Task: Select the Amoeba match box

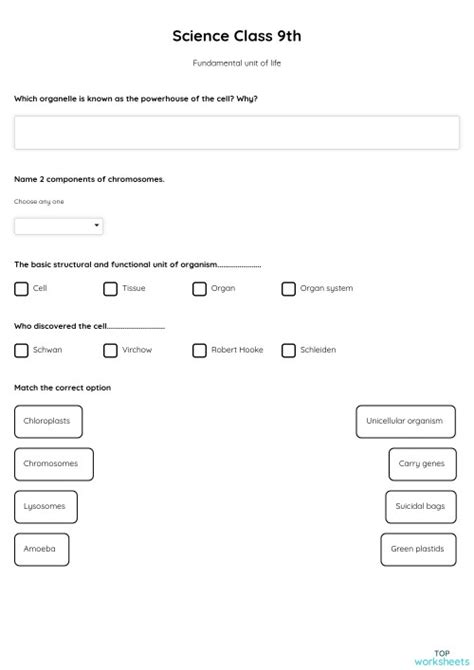Action: (x=41, y=550)
